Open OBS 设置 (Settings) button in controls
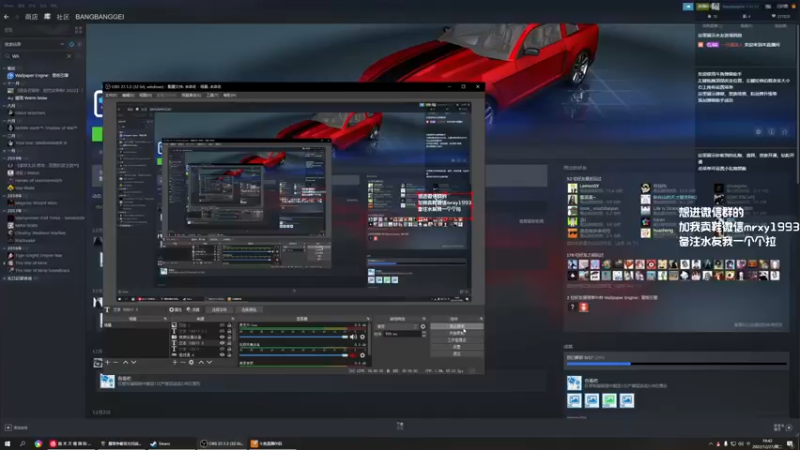The image size is (800, 450). click(x=457, y=347)
